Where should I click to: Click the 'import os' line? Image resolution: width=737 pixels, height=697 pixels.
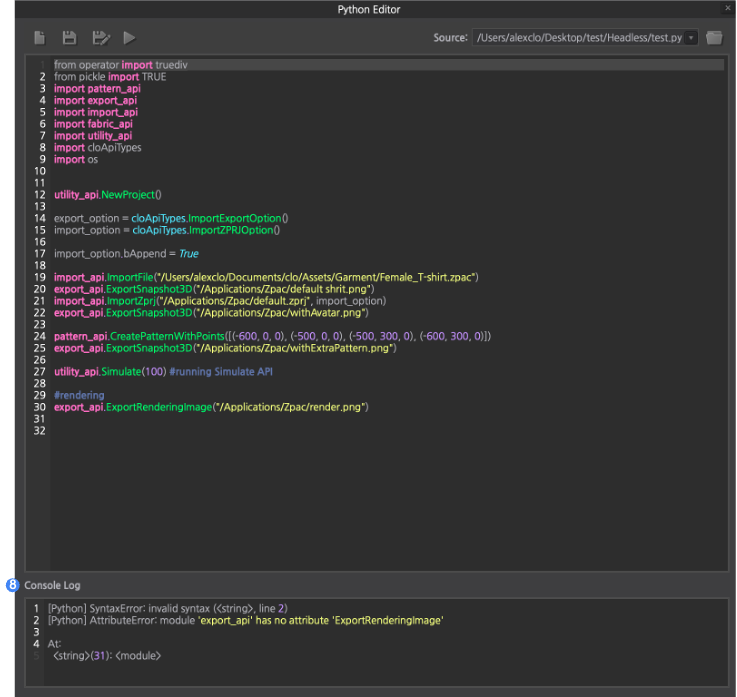tap(76, 159)
